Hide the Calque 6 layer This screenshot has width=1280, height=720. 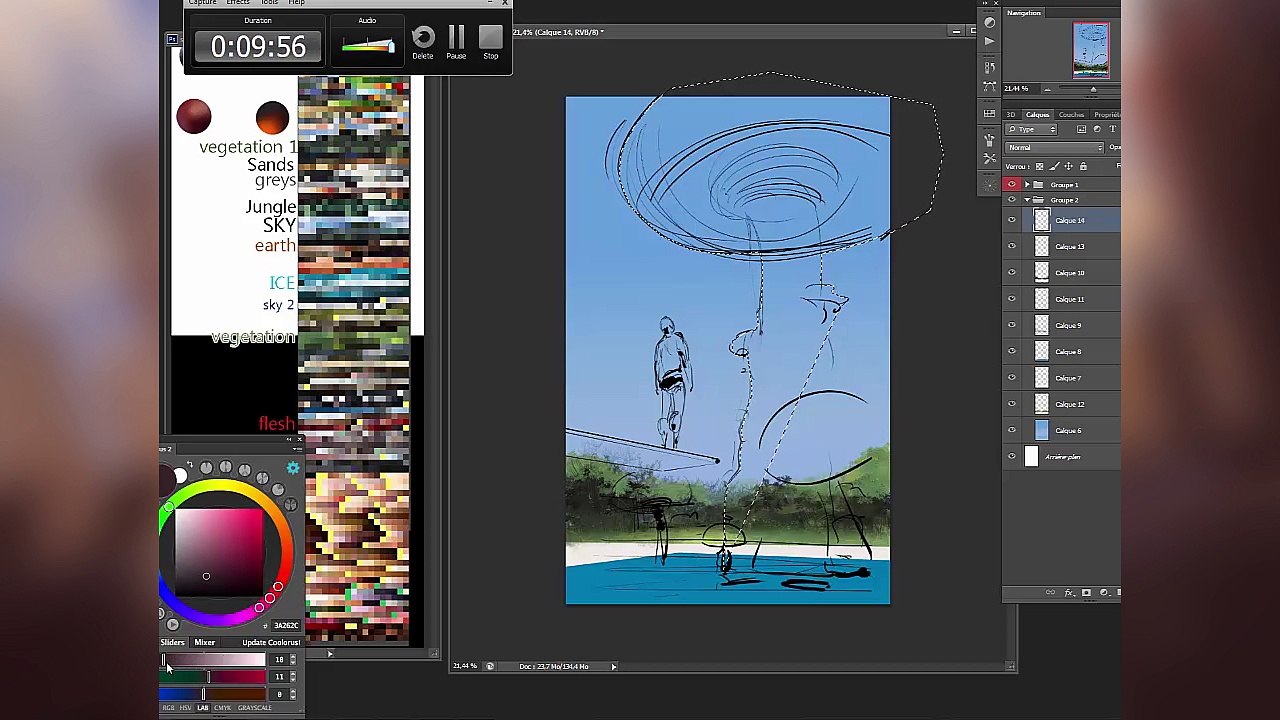(1012, 430)
